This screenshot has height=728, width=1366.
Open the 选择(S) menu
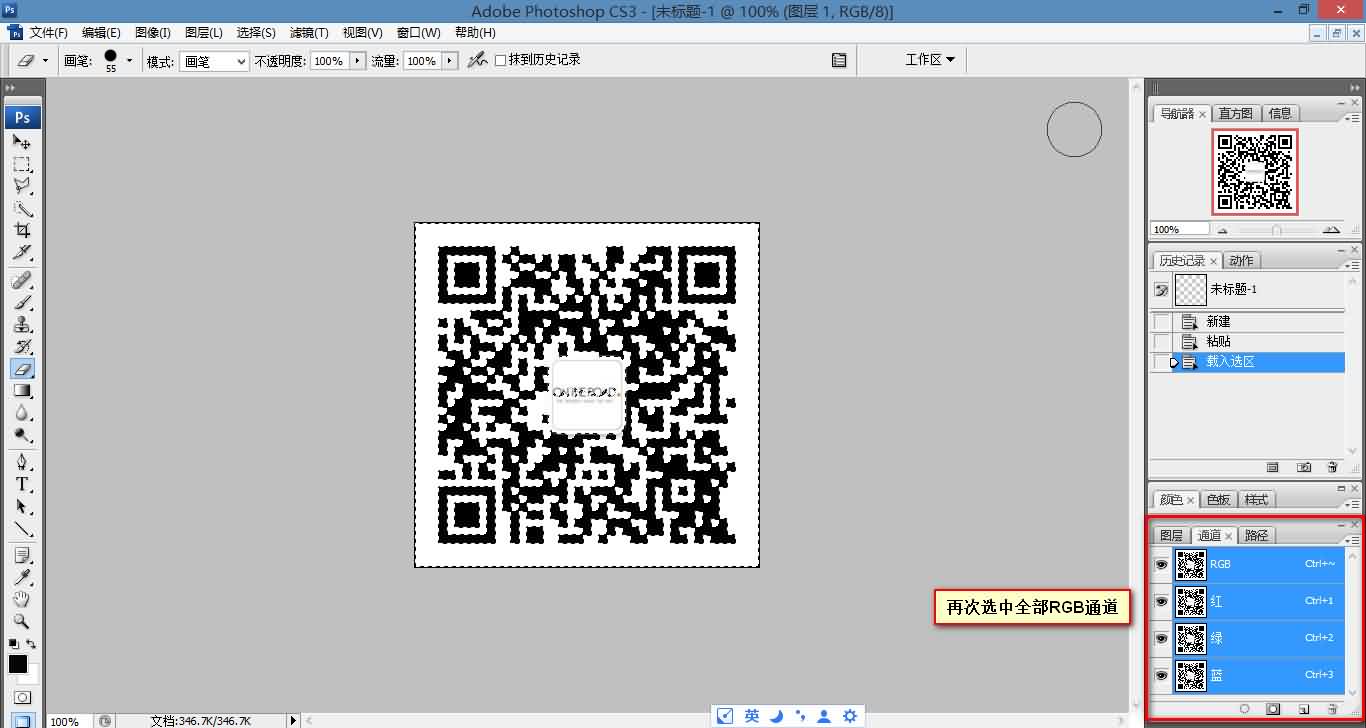[256, 33]
